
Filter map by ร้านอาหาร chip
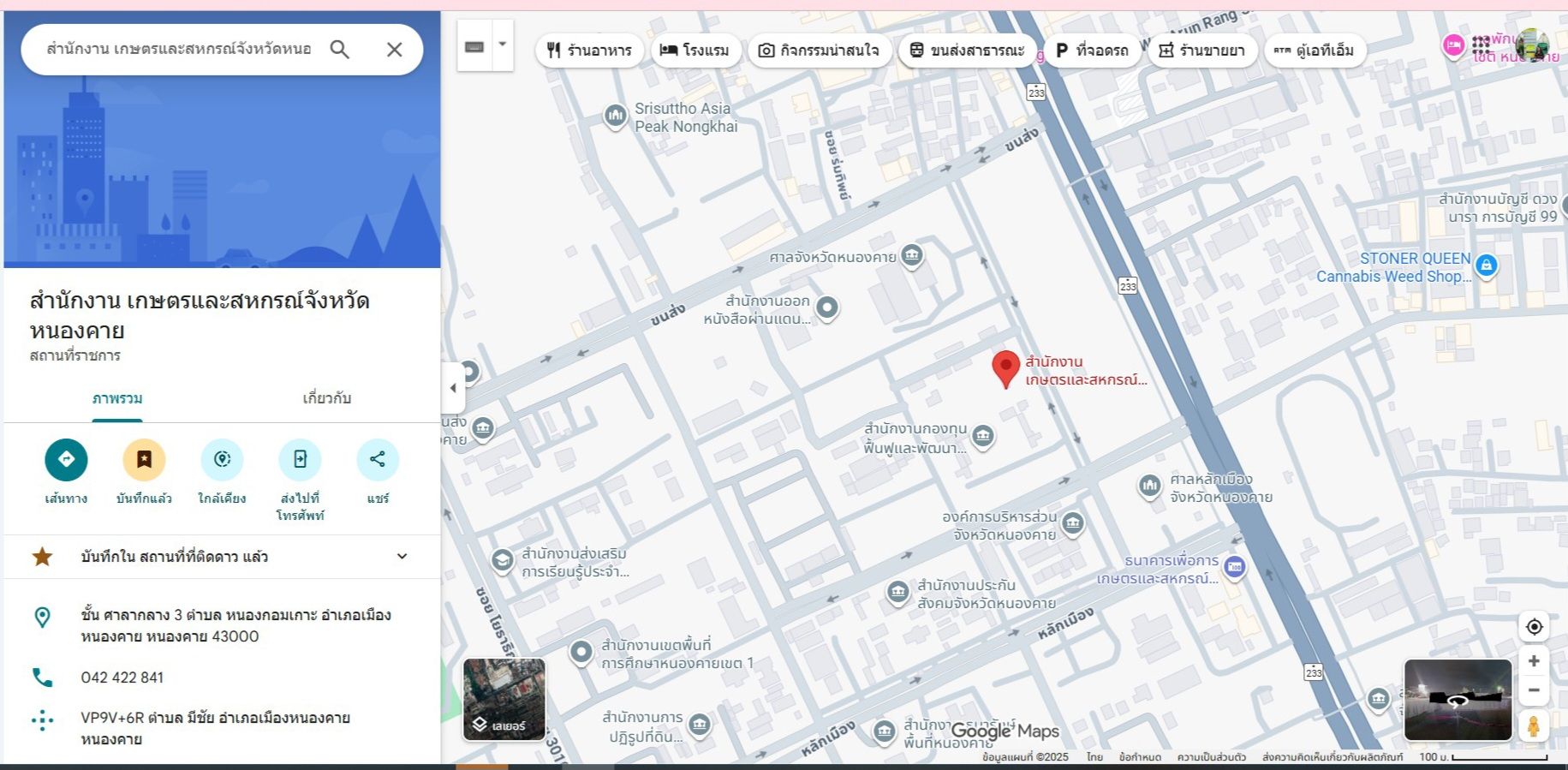(590, 51)
